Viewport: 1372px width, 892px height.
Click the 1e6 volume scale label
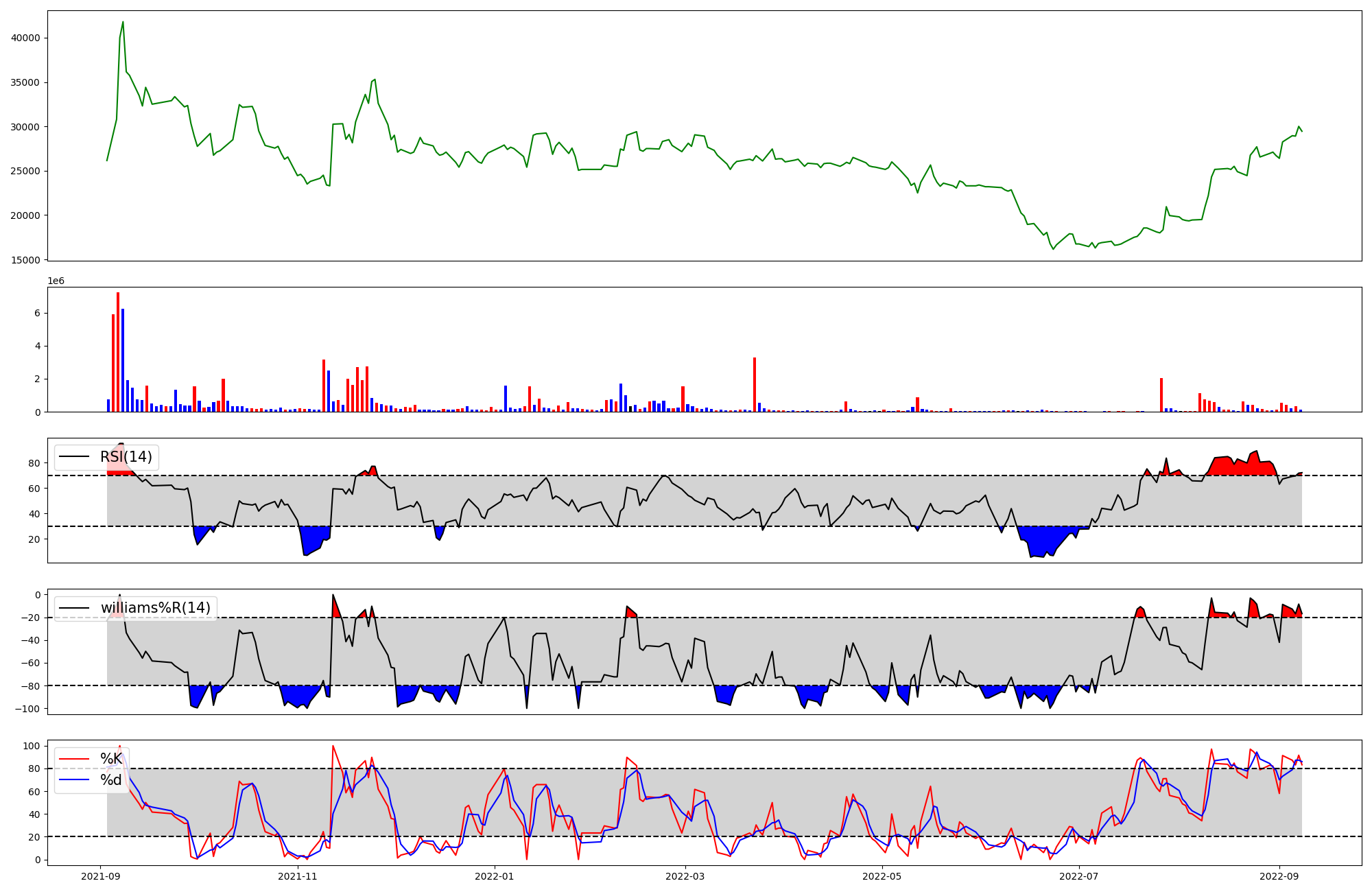pos(56,281)
